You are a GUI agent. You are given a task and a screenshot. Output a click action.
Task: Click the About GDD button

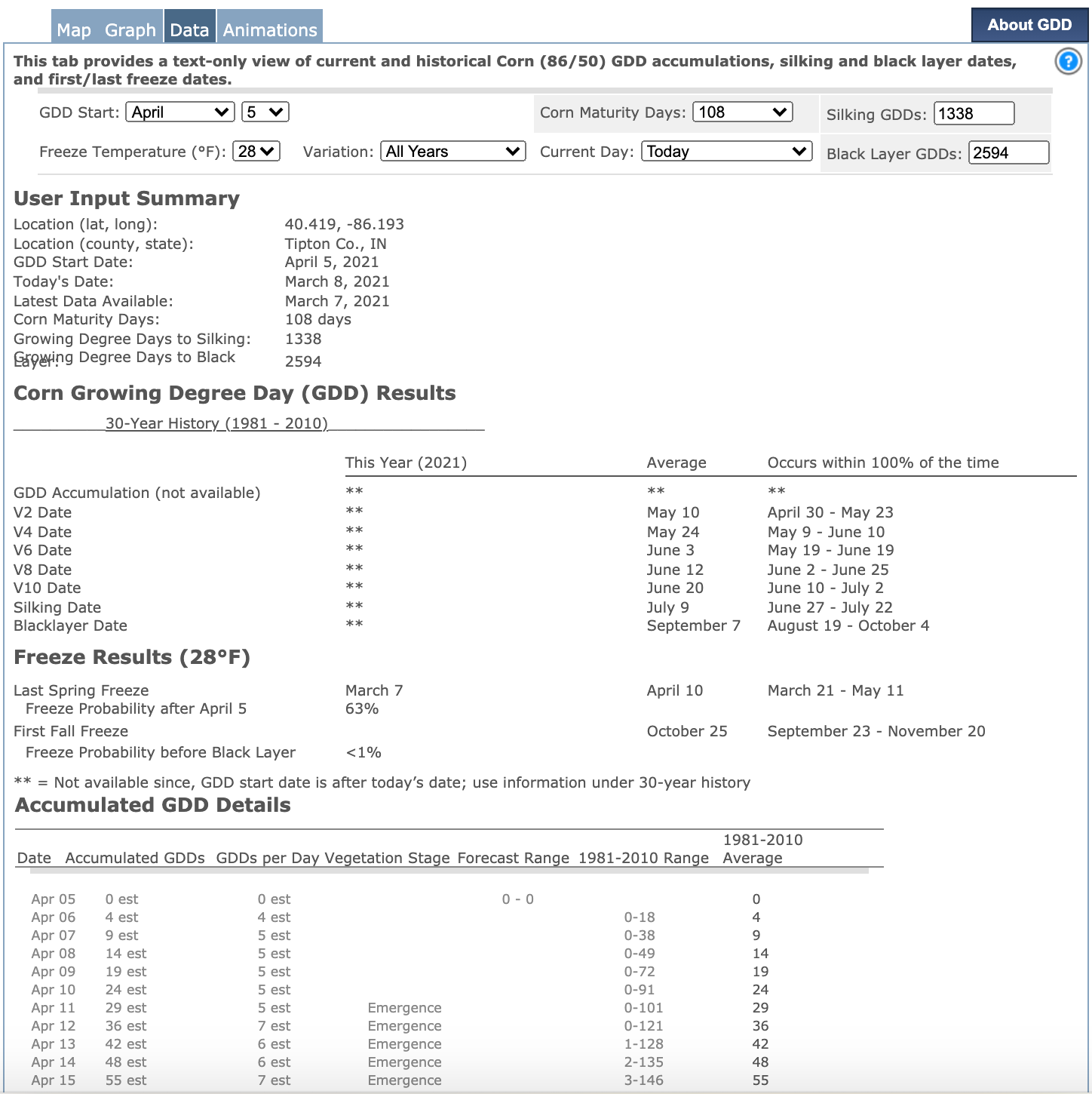tap(1029, 25)
